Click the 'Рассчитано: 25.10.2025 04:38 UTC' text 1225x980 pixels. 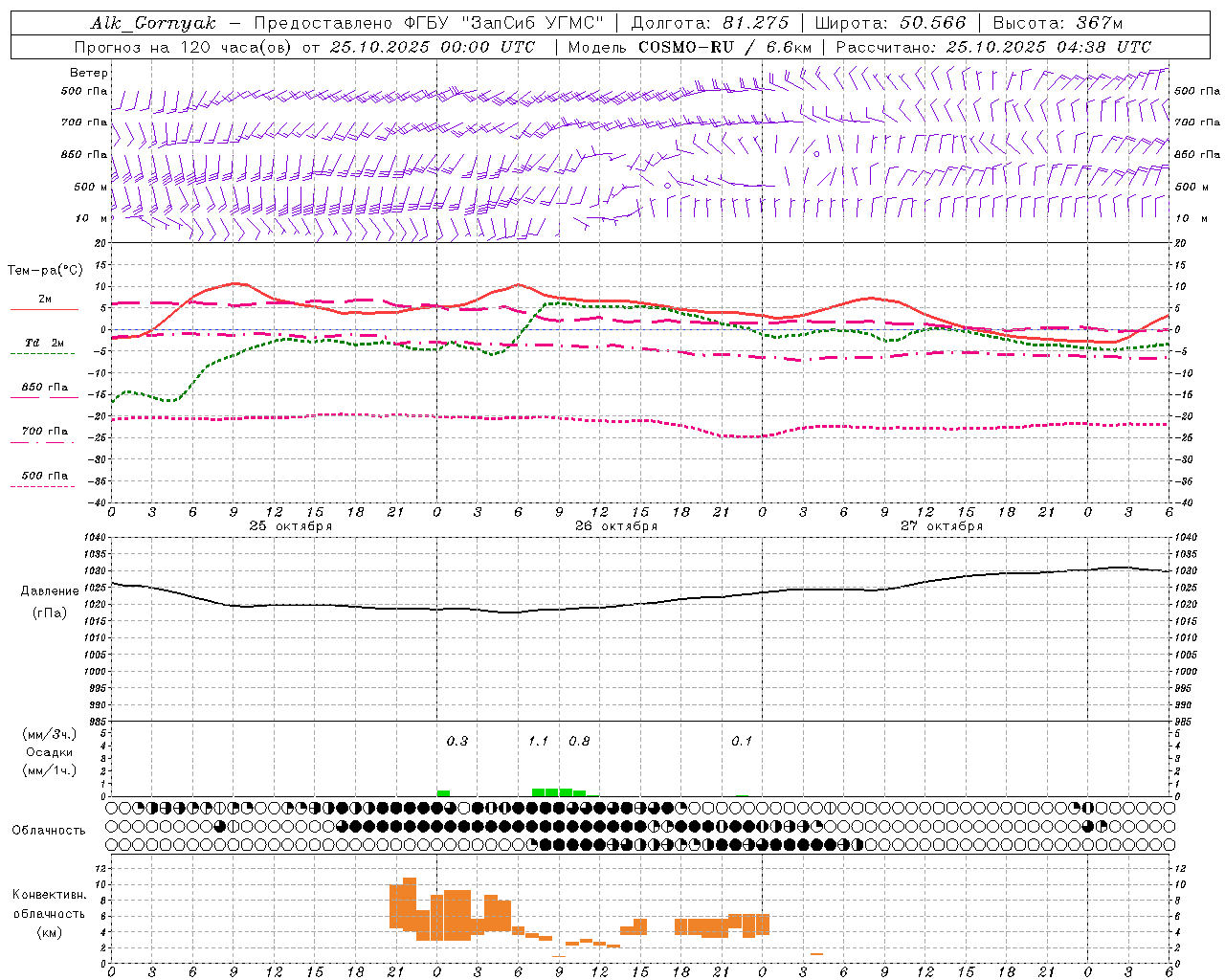pyautogui.click(x=993, y=47)
